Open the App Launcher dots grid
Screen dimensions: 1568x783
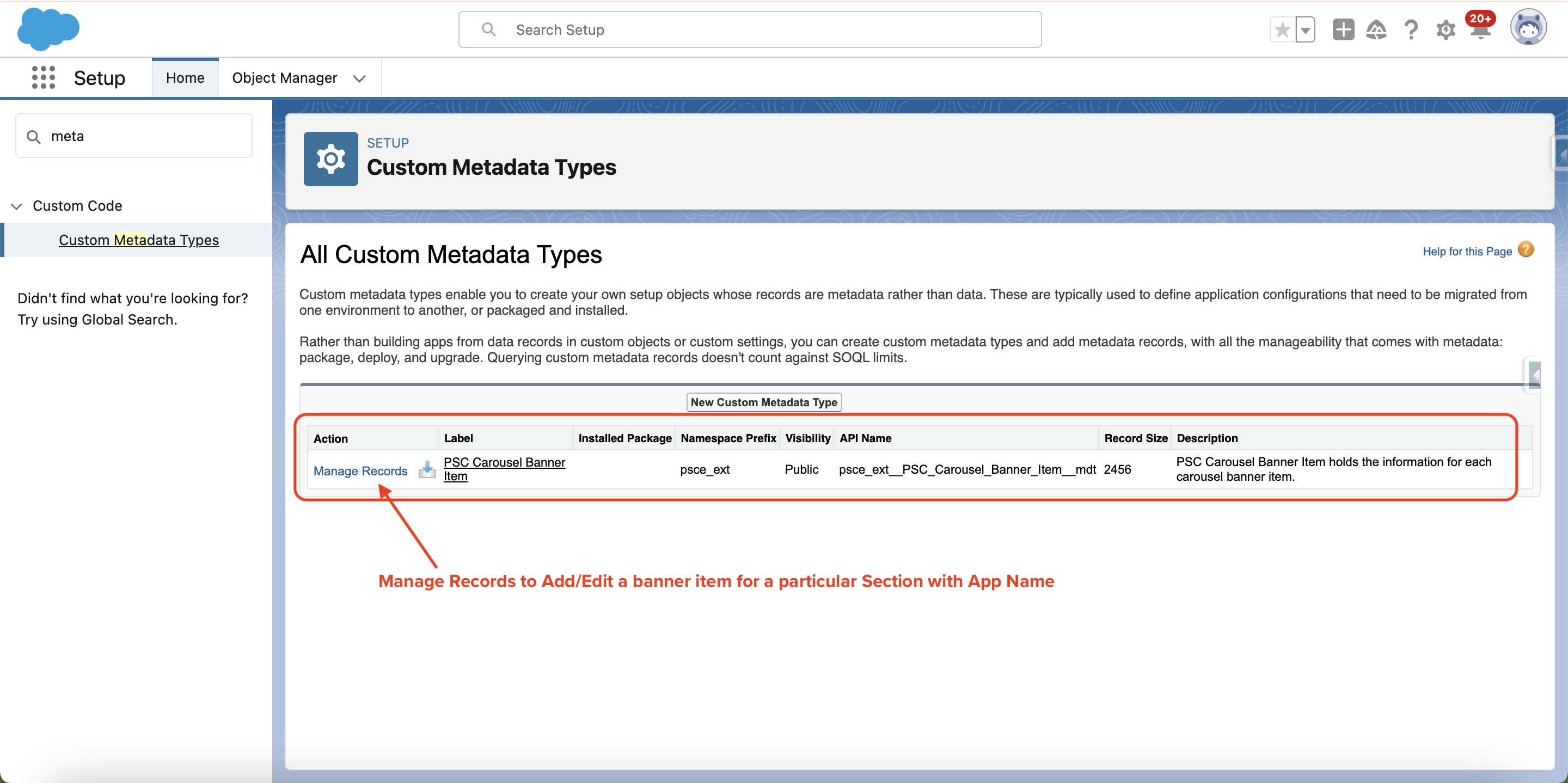43,77
